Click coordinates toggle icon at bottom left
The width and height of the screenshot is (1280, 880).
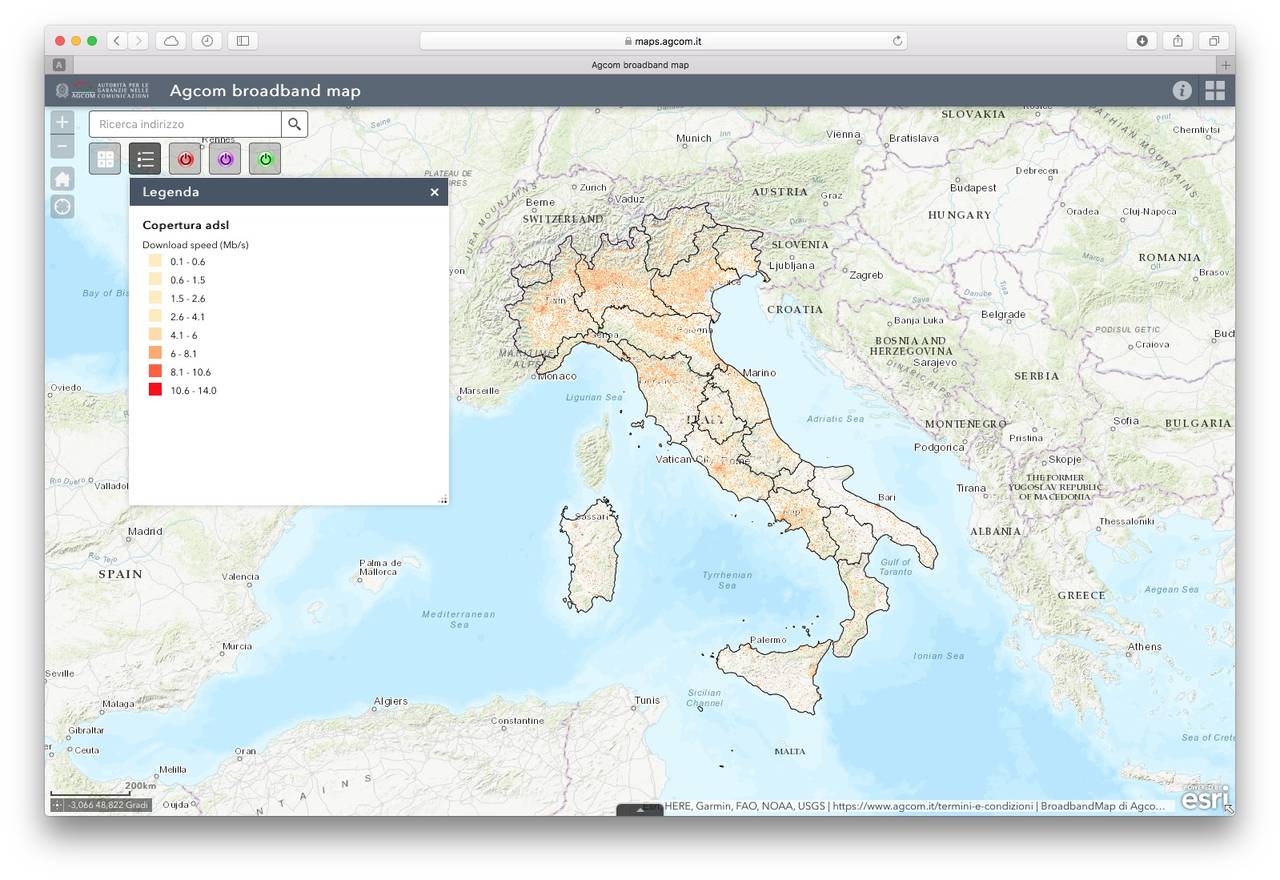(58, 805)
